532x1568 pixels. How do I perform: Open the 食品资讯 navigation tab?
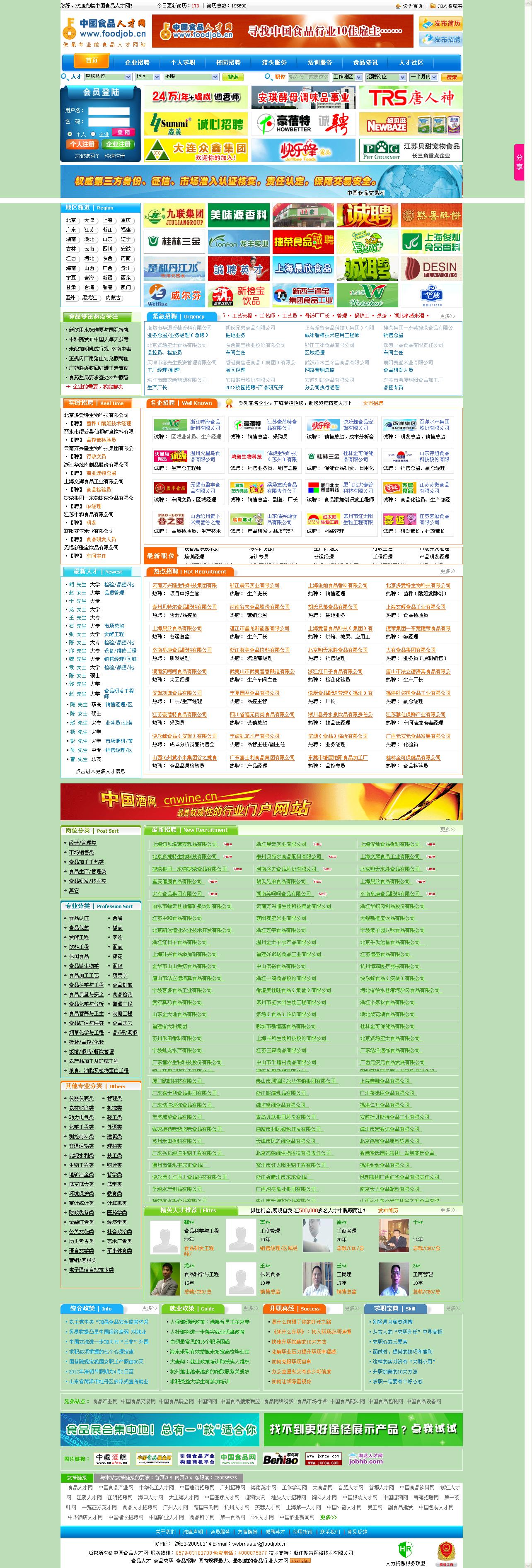tap(365, 62)
